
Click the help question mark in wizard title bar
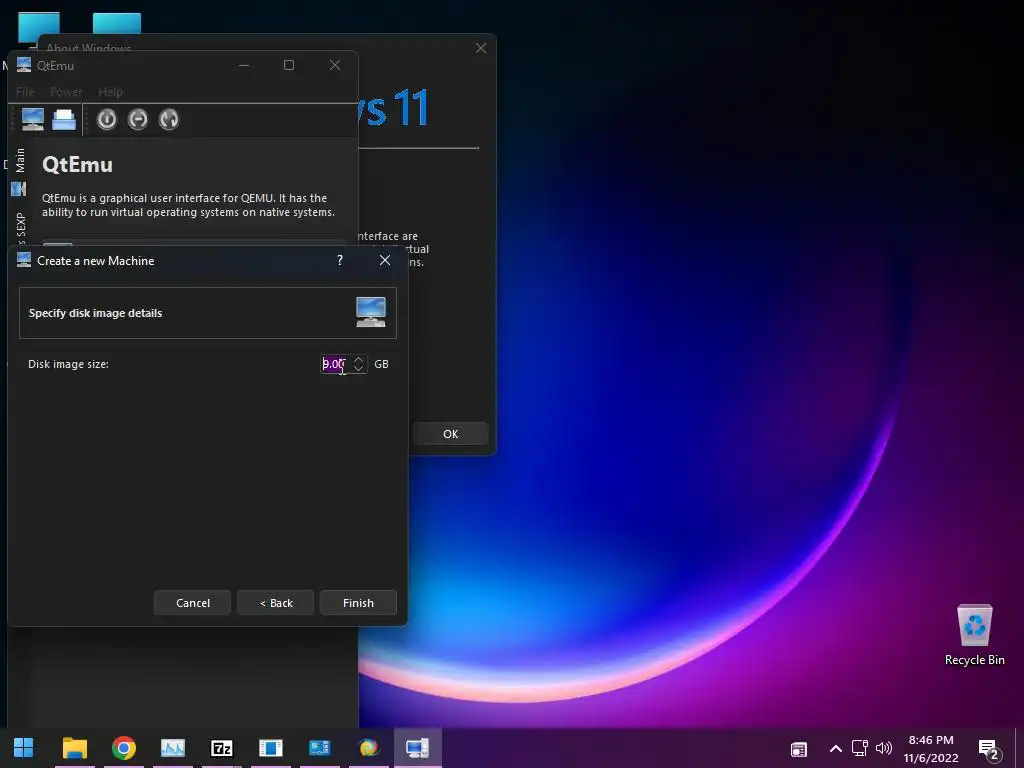coord(340,260)
